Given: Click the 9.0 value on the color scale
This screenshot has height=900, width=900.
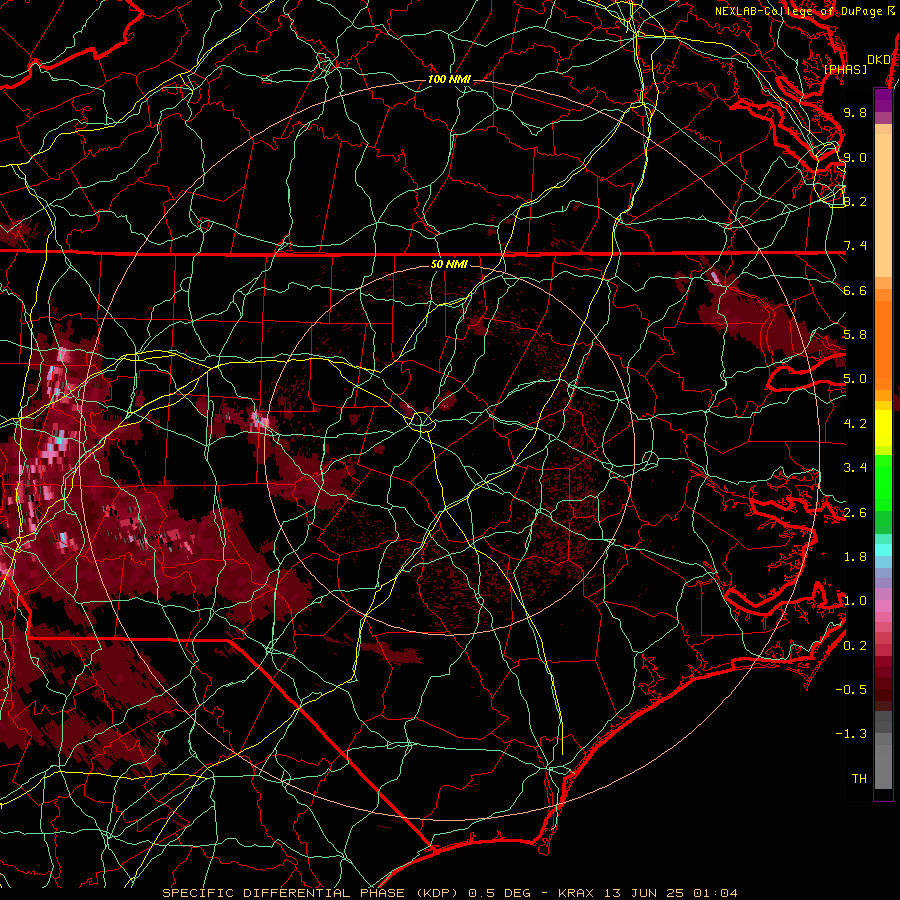Looking at the screenshot, I should pyautogui.click(x=855, y=158).
